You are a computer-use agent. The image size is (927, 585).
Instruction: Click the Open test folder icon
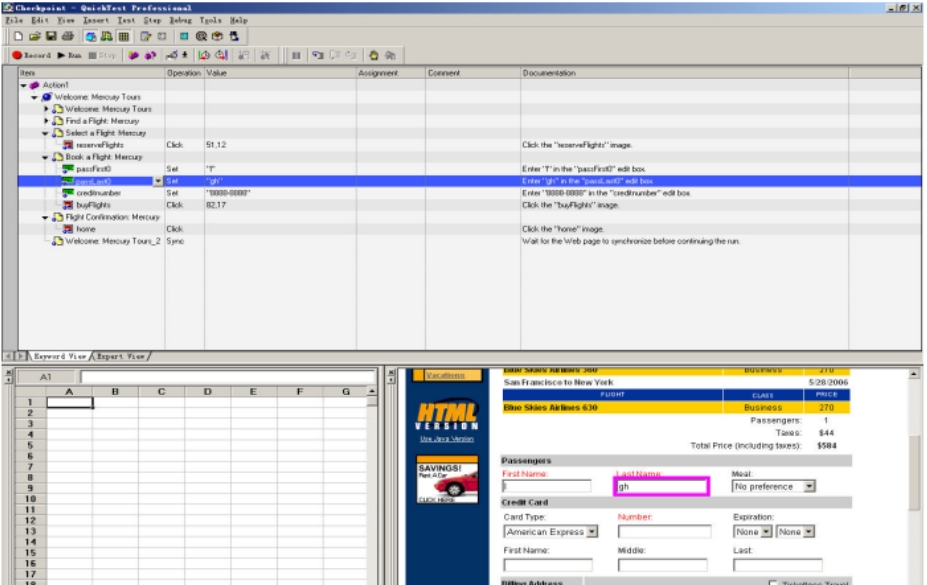coord(35,37)
